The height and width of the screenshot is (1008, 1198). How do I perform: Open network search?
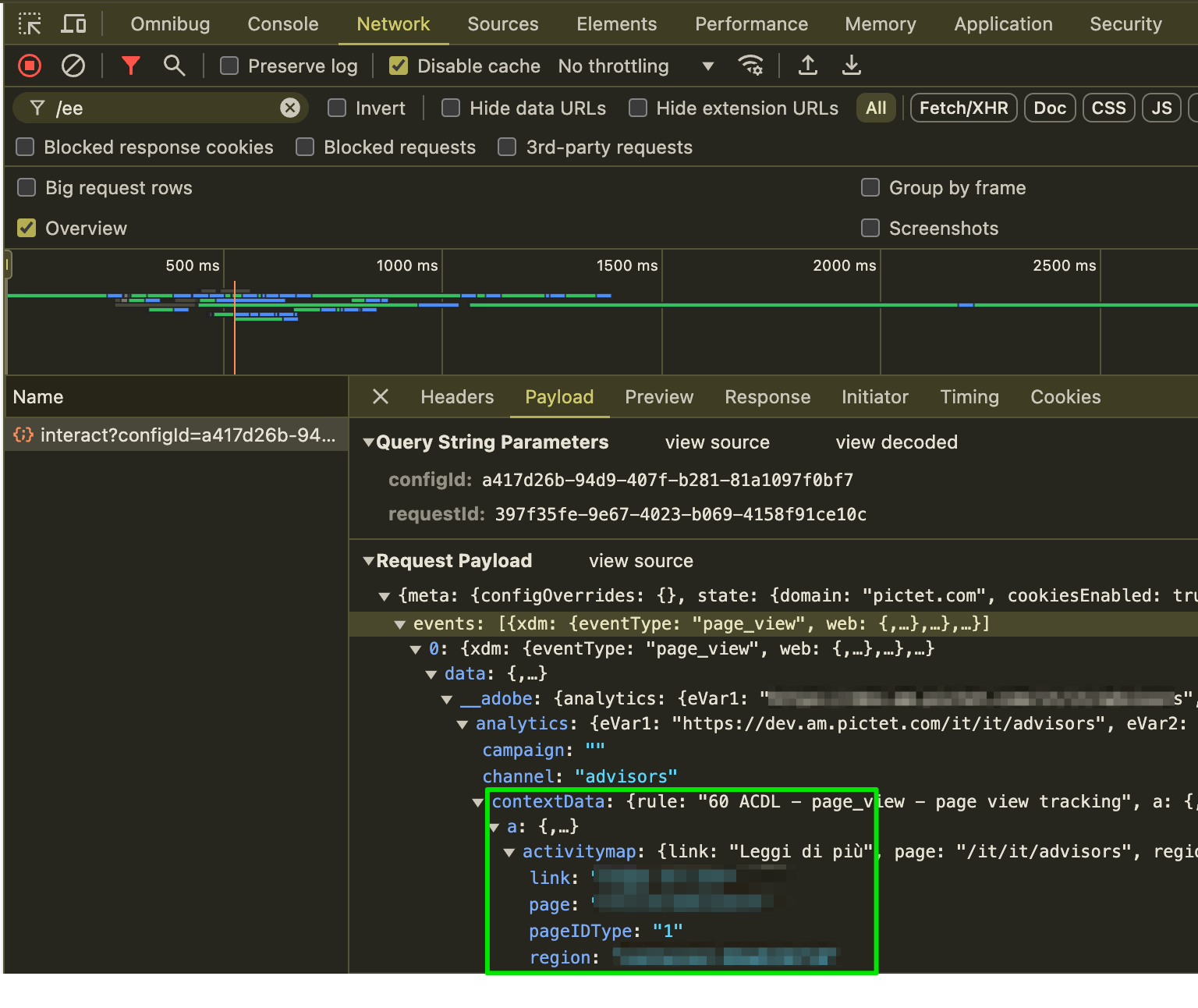(174, 66)
